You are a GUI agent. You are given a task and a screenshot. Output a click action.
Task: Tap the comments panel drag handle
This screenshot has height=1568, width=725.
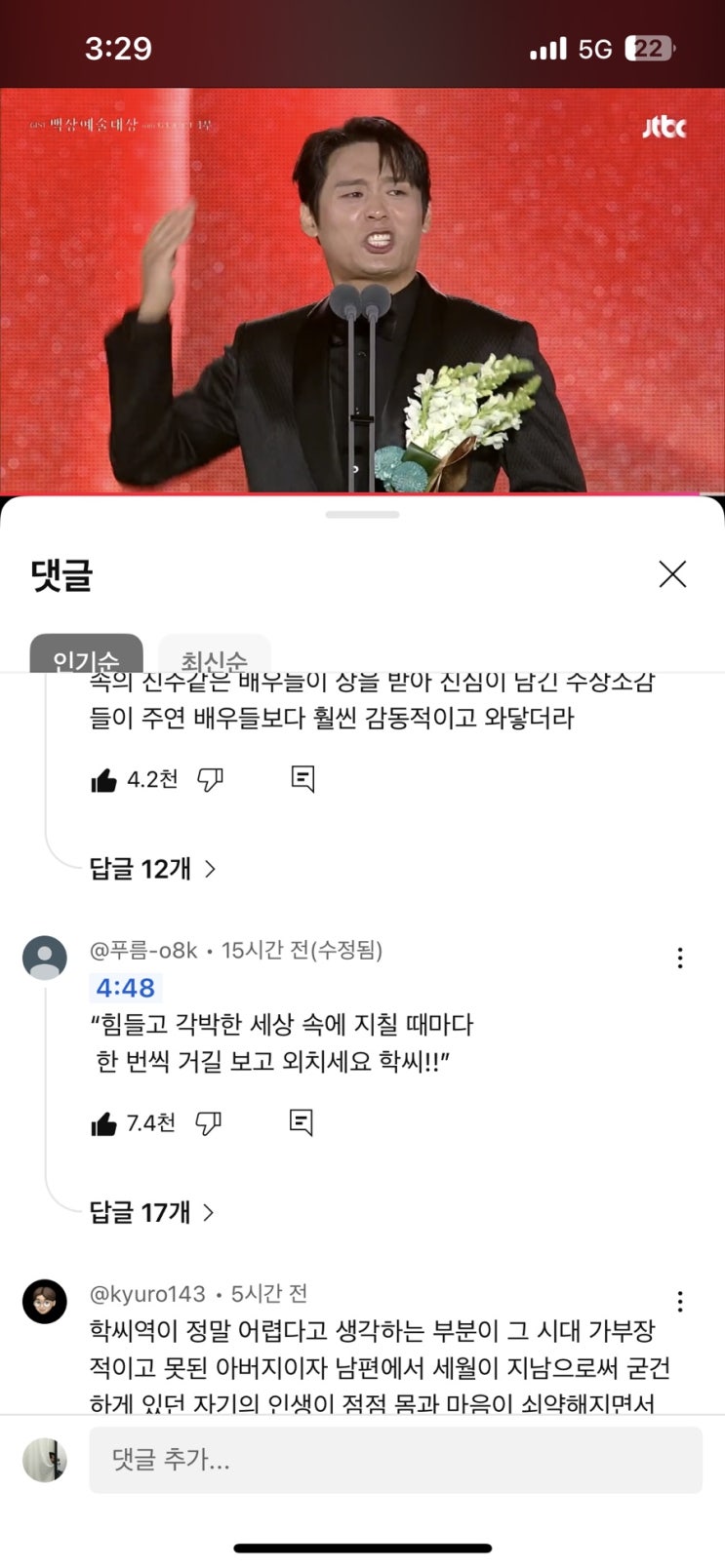362,514
